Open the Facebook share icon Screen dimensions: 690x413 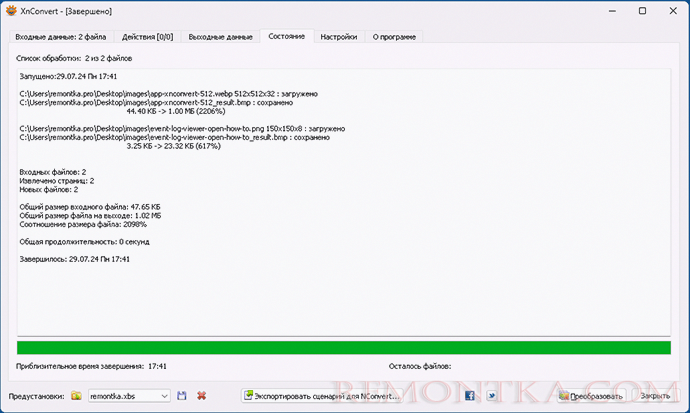470,396
